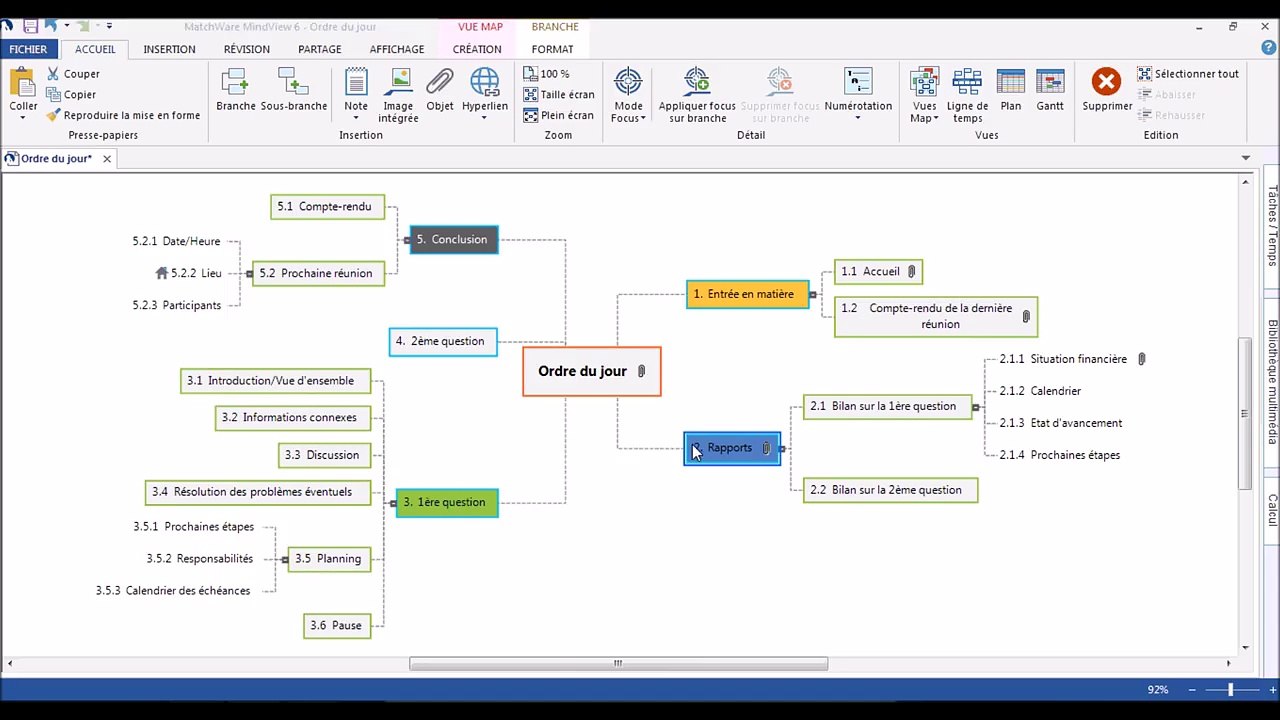Open the Coller dropdown arrow
Image resolution: width=1280 pixels, height=720 pixels.
[x=23, y=118]
